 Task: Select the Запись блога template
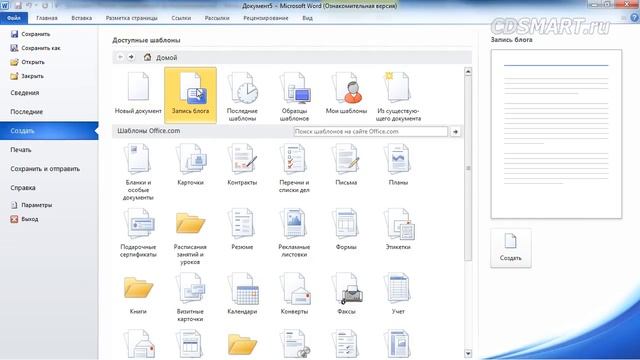(190, 95)
